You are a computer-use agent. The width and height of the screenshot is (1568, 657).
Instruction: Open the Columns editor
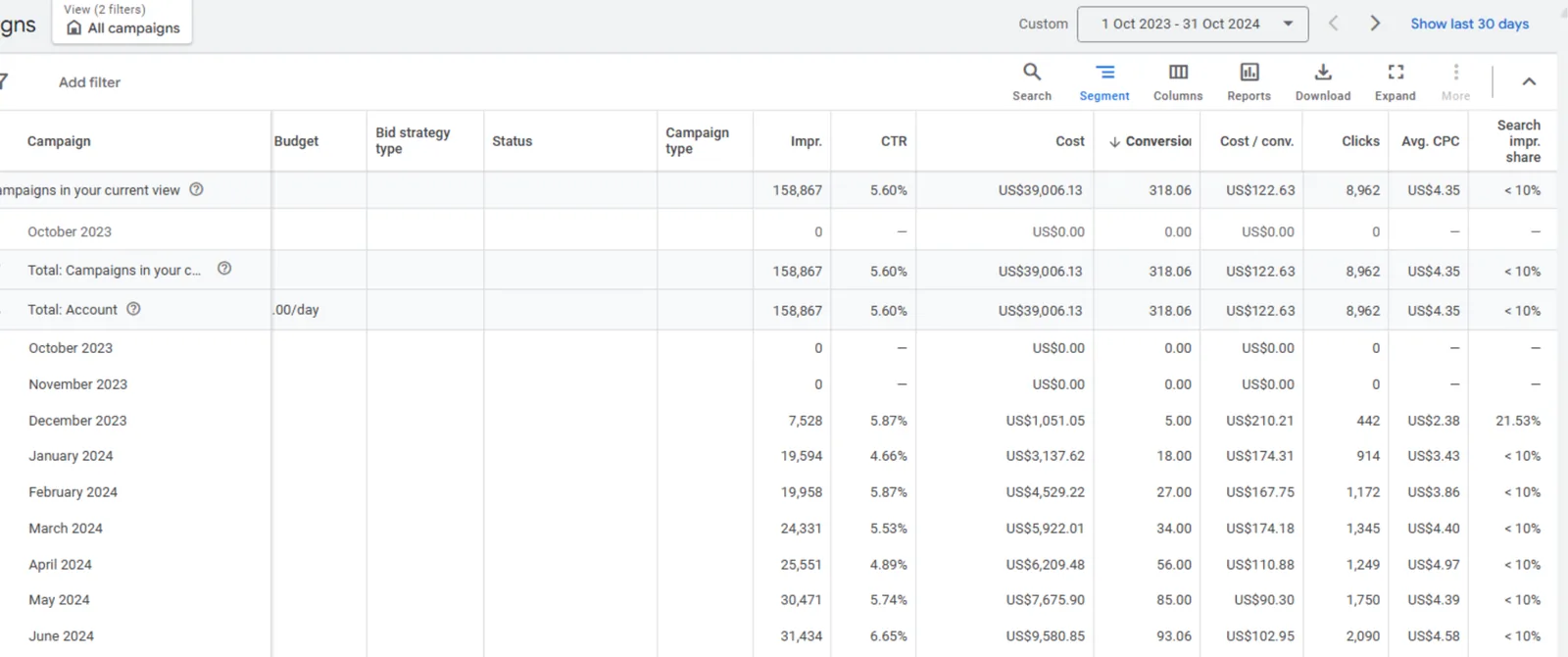coord(1178,81)
